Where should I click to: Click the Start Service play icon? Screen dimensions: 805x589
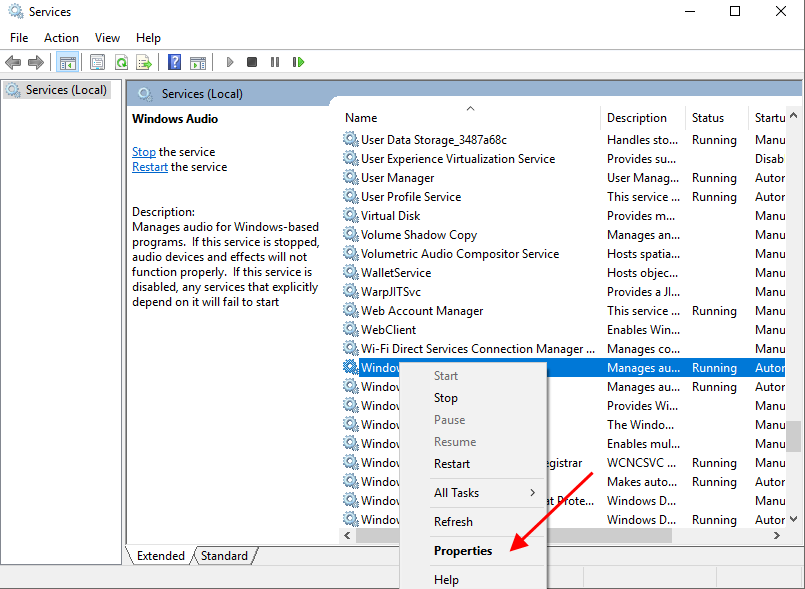tap(229, 62)
